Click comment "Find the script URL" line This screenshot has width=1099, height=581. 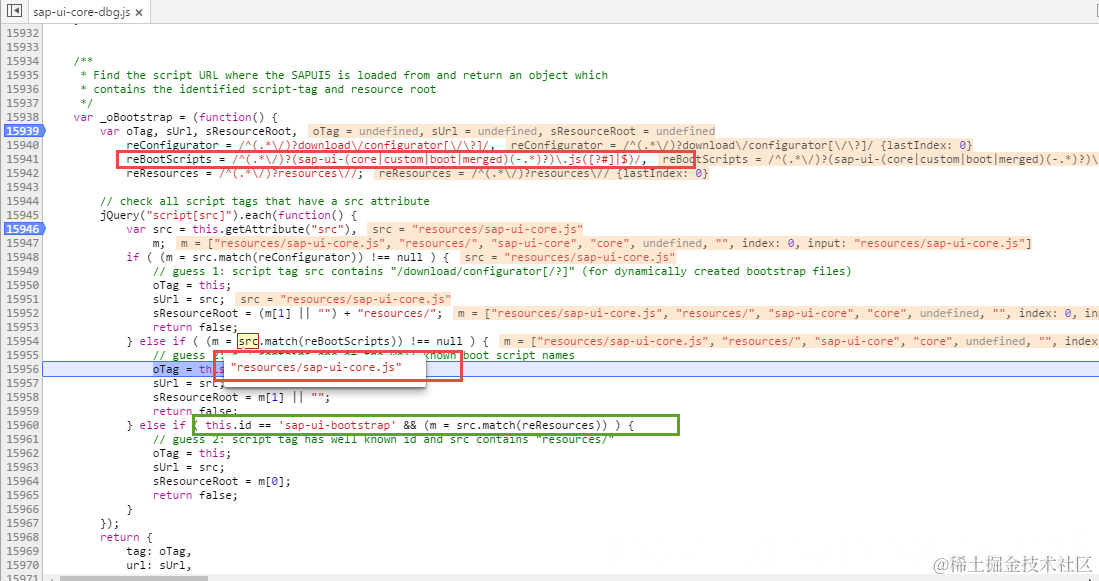point(344,75)
